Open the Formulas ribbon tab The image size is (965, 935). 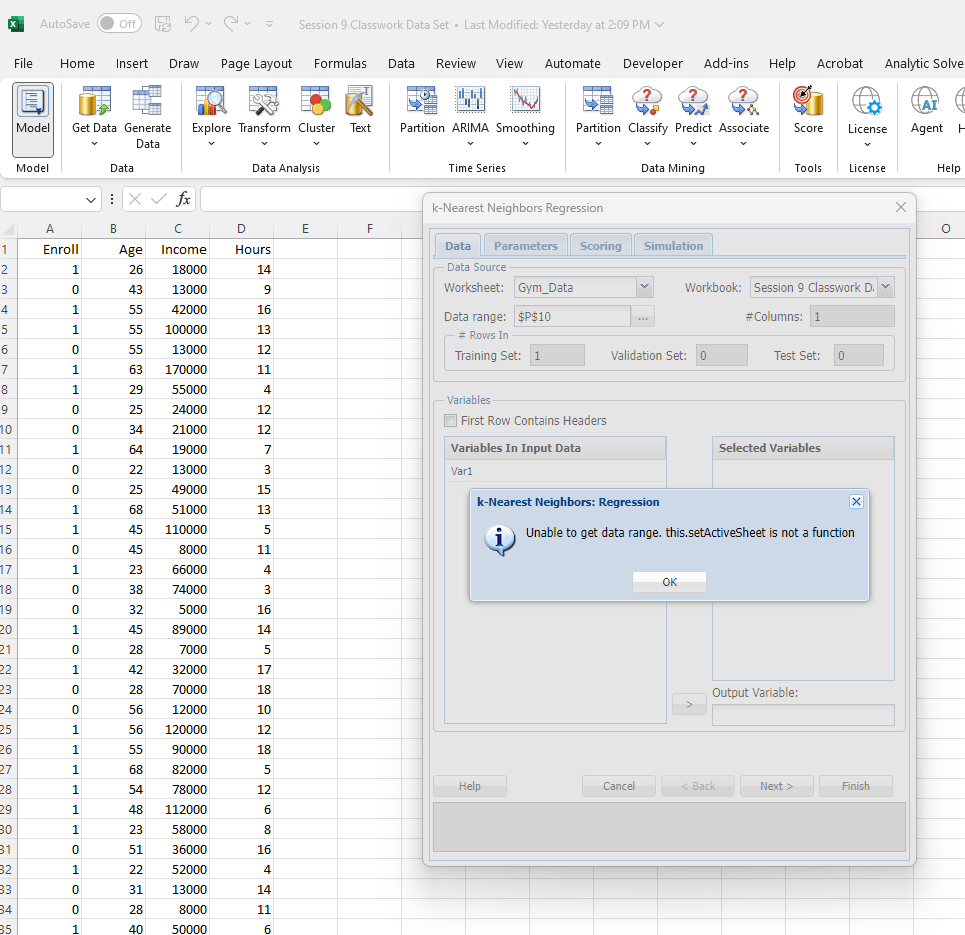[x=340, y=63]
